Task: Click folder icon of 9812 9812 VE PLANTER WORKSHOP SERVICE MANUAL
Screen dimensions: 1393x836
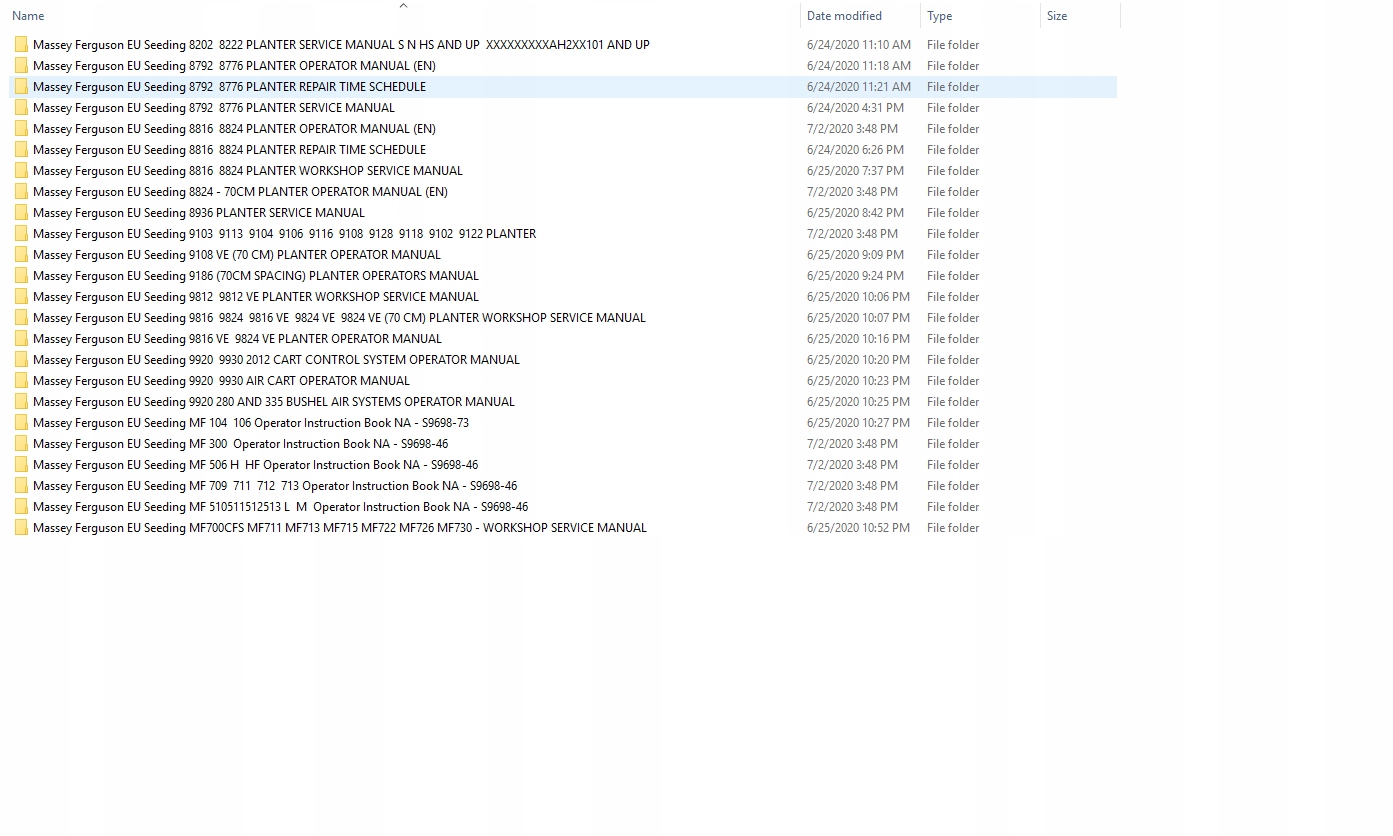Action: click(x=21, y=297)
